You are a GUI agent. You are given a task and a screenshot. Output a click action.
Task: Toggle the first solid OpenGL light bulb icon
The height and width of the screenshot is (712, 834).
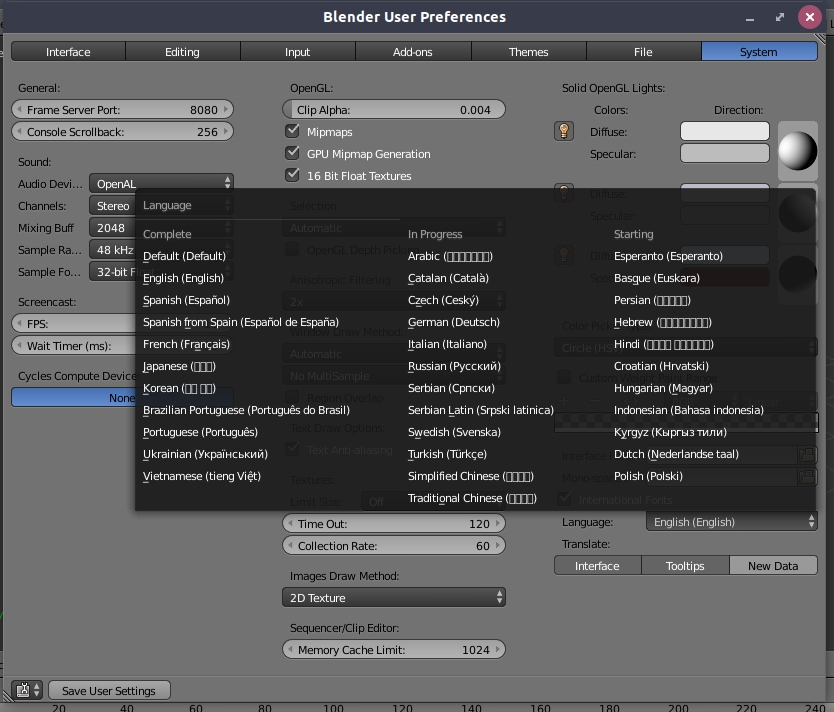(x=564, y=131)
